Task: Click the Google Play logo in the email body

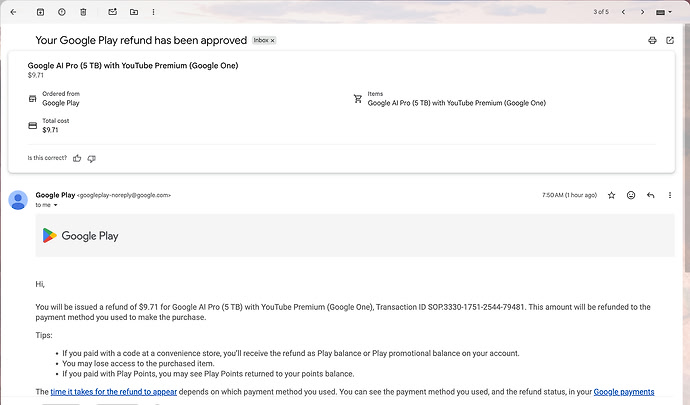Action: click(x=81, y=236)
